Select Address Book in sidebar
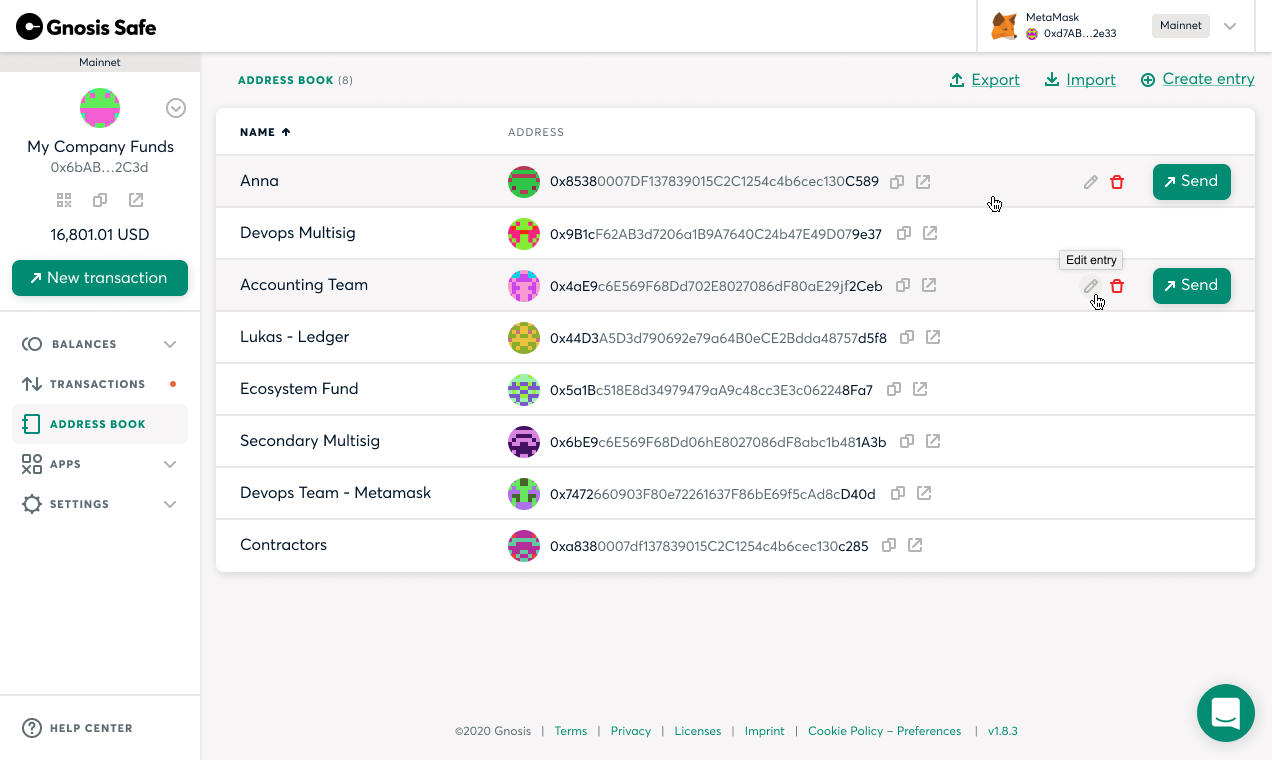Viewport: 1272px width, 760px height. (x=100, y=424)
